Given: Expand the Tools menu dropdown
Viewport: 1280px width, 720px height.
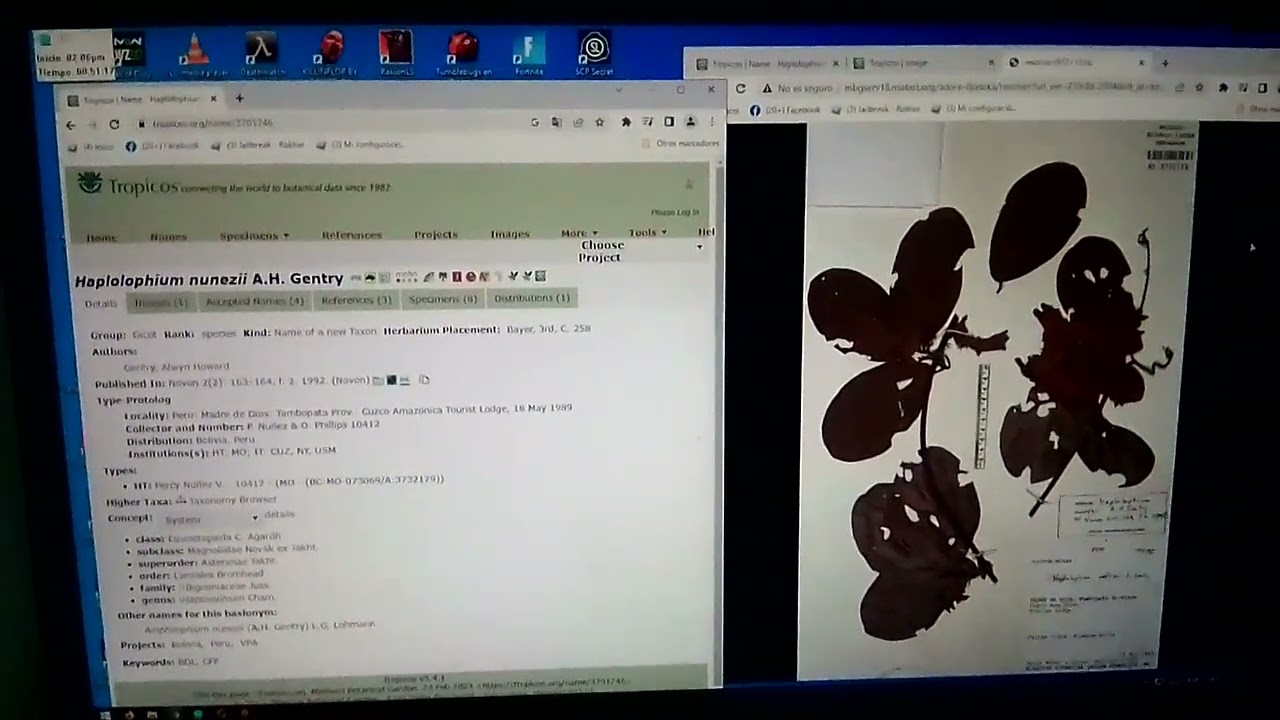Looking at the screenshot, I should coord(647,232).
